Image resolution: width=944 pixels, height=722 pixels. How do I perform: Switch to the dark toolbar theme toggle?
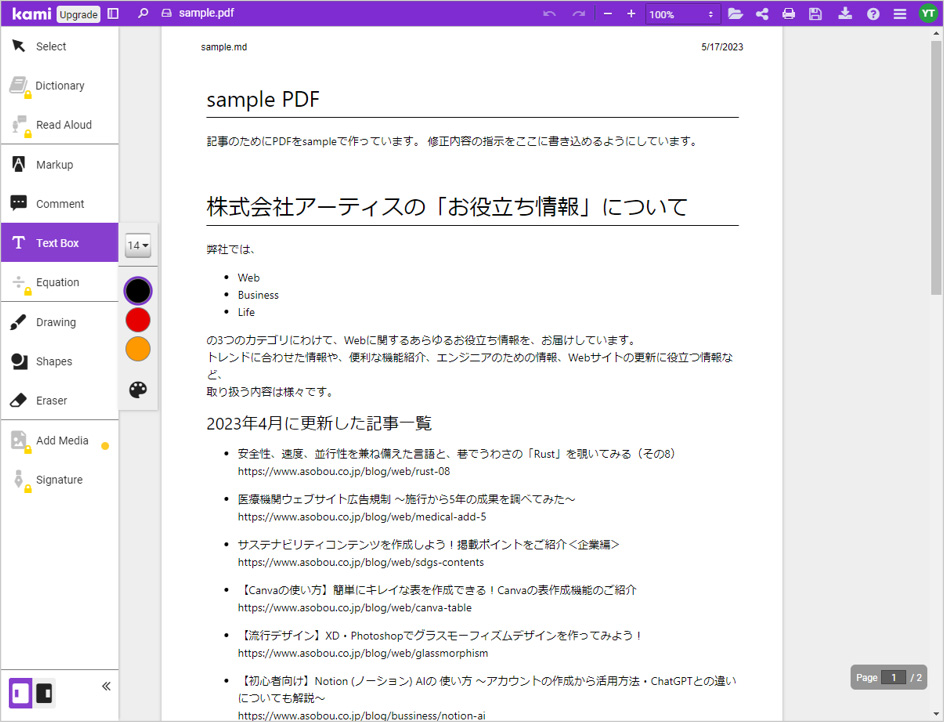44,693
